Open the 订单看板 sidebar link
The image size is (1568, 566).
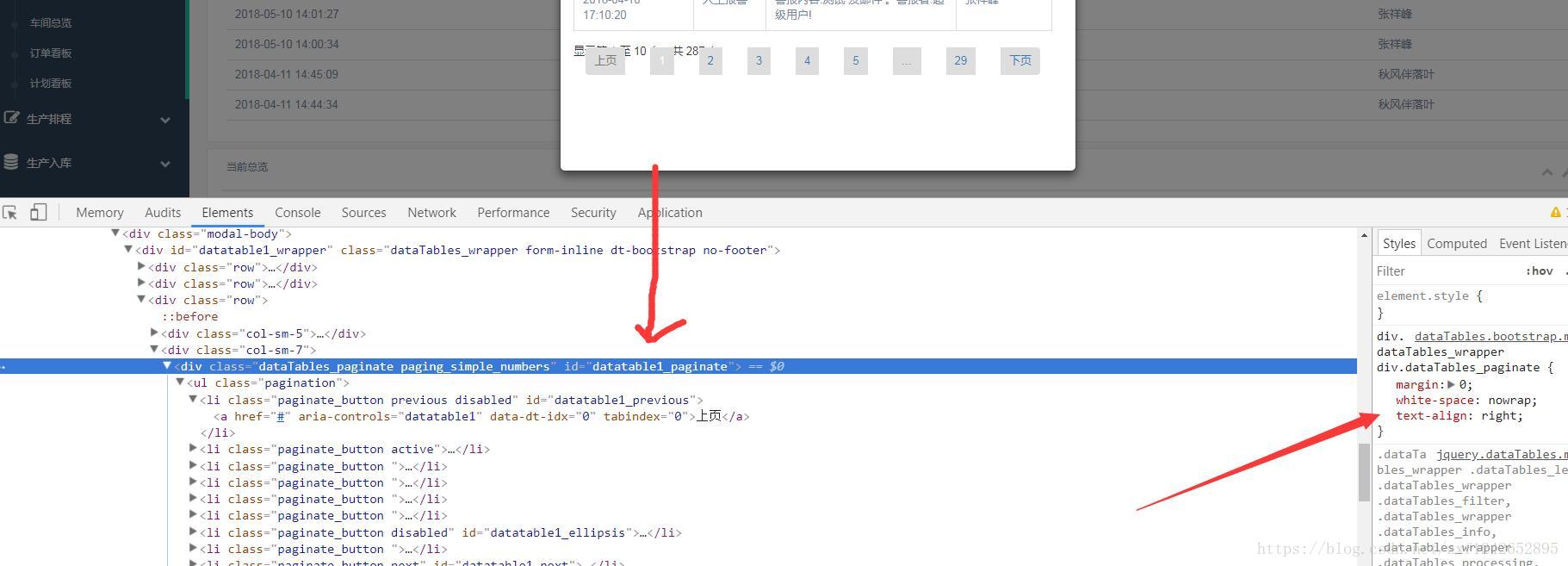(51, 53)
